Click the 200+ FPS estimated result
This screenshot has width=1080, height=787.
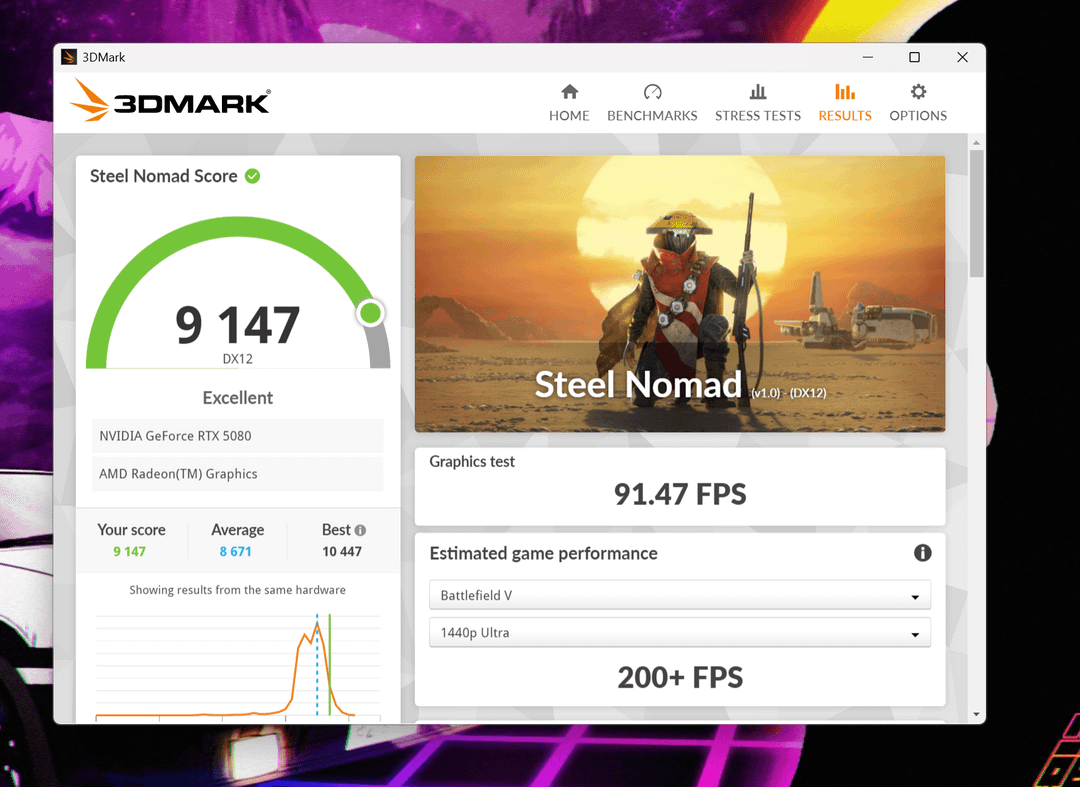click(x=680, y=678)
